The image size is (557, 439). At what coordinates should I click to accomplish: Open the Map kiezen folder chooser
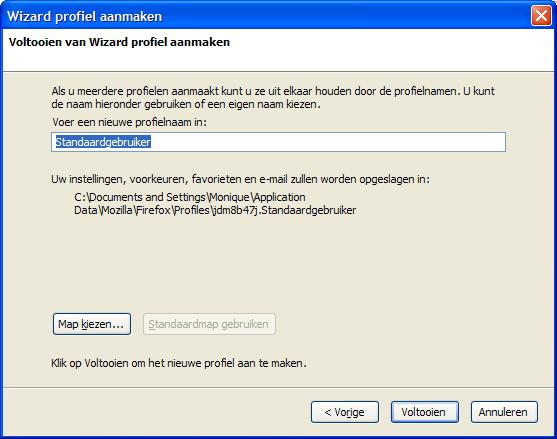tap(92, 324)
